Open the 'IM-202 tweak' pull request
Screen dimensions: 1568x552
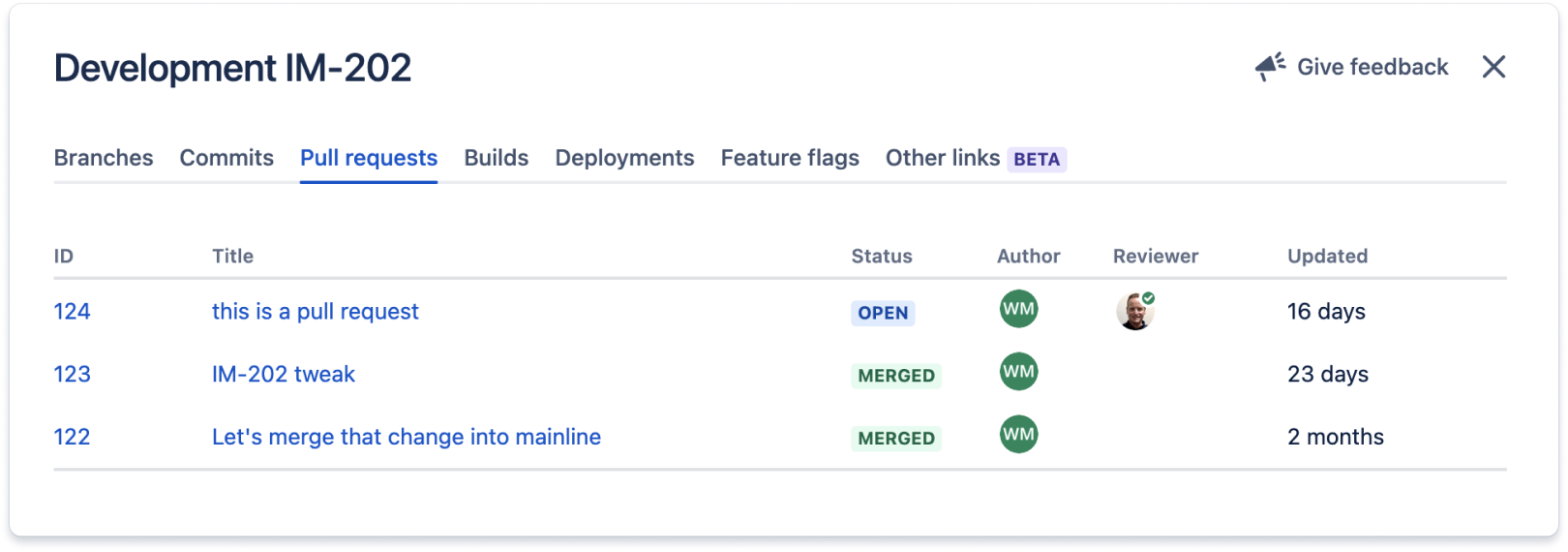(284, 375)
